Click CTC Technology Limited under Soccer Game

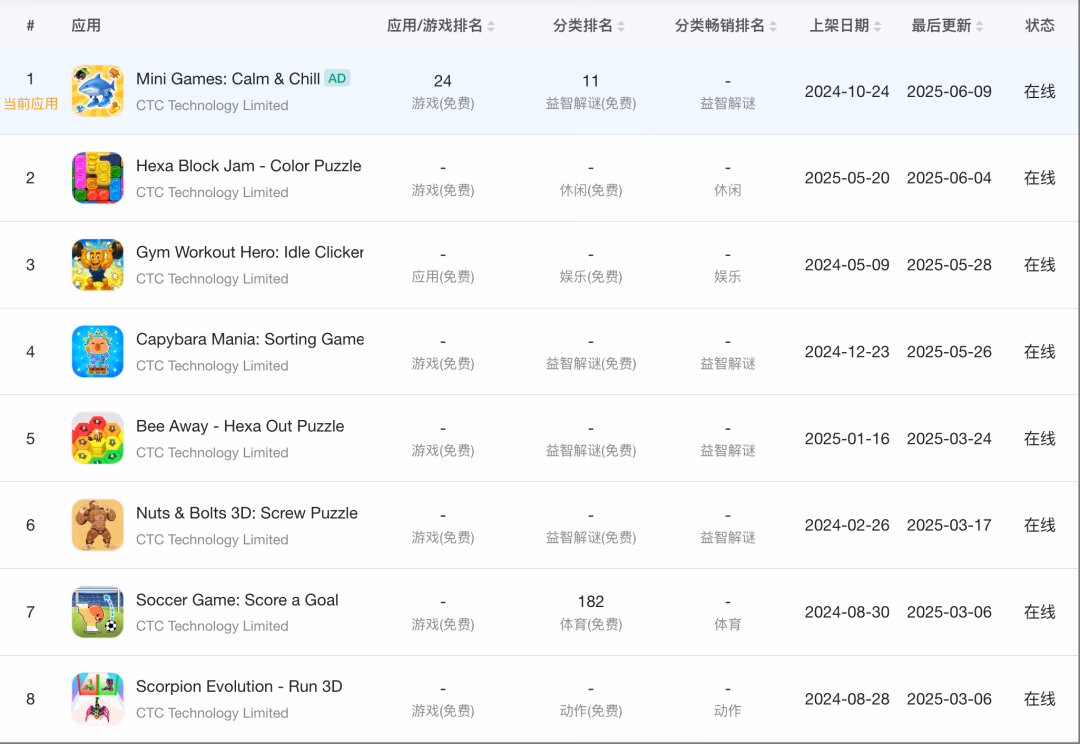212,626
